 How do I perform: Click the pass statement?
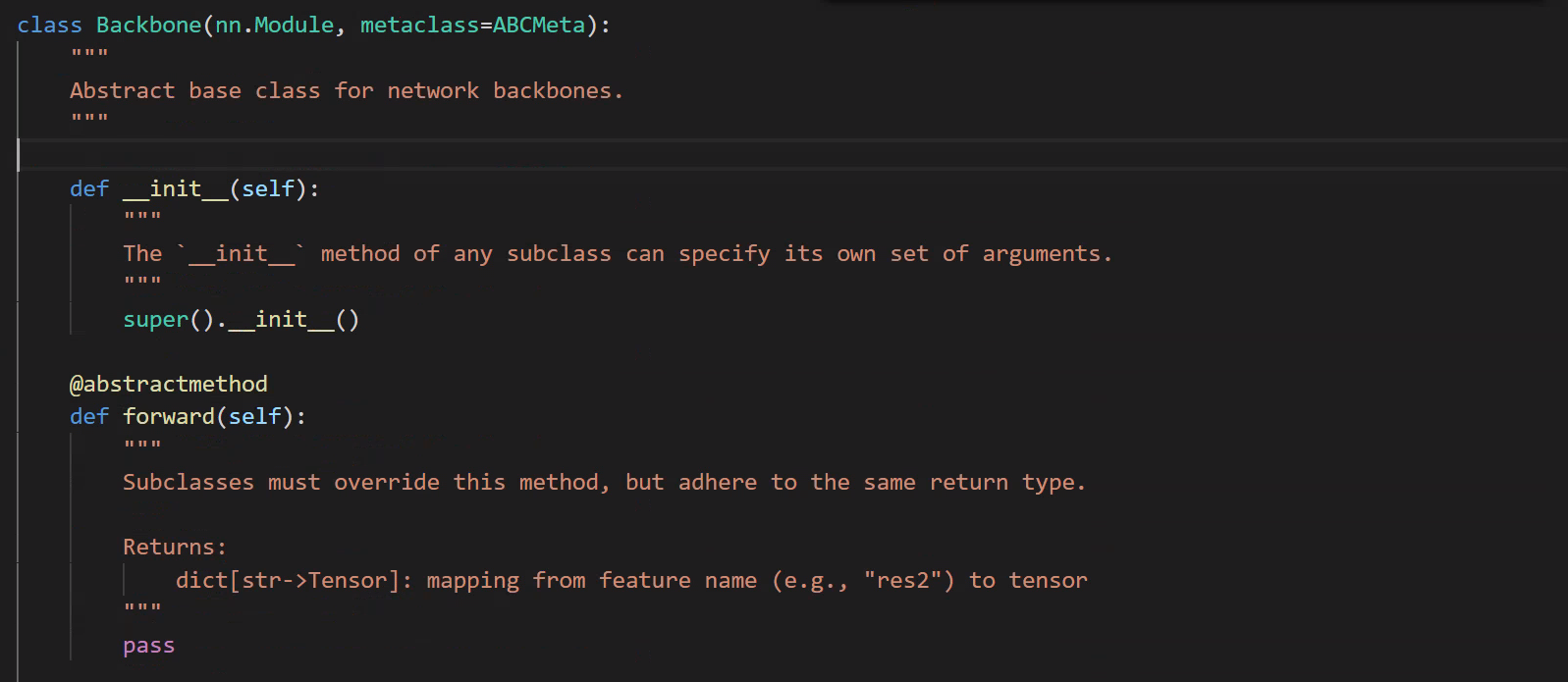pyautogui.click(x=148, y=646)
